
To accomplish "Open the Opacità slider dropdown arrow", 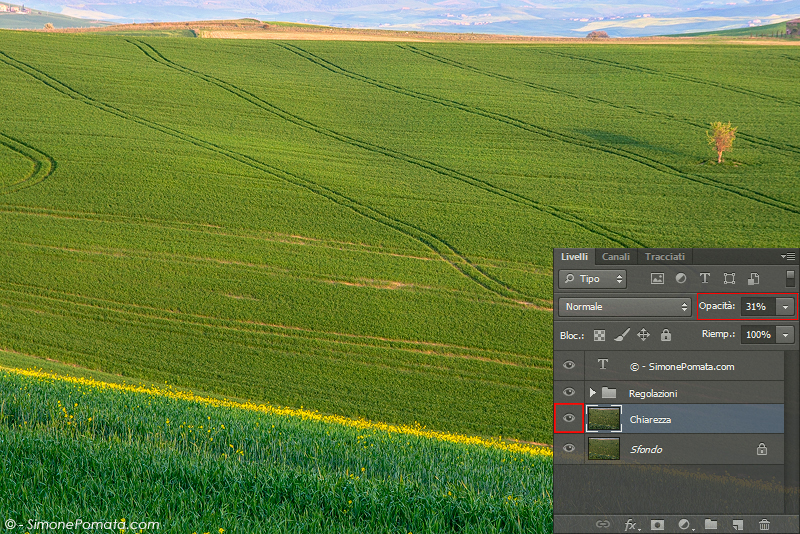I will click(786, 307).
